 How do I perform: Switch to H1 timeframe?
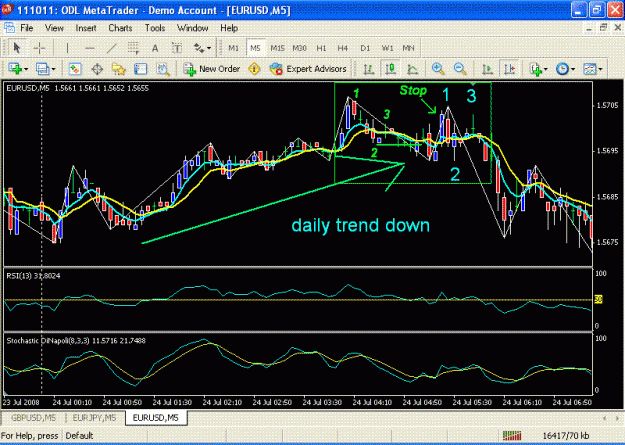point(321,48)
